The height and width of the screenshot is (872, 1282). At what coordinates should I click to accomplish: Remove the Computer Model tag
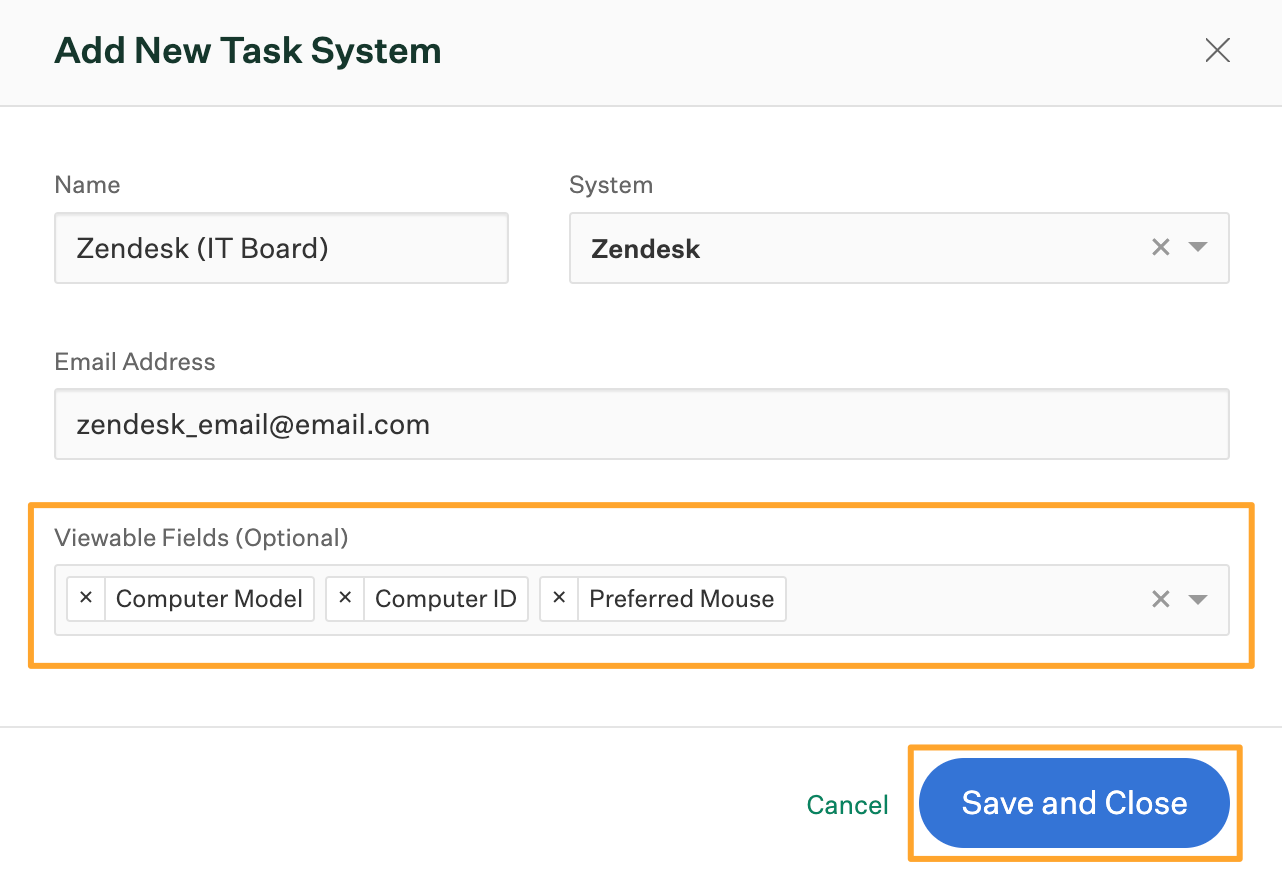point(86,598)
